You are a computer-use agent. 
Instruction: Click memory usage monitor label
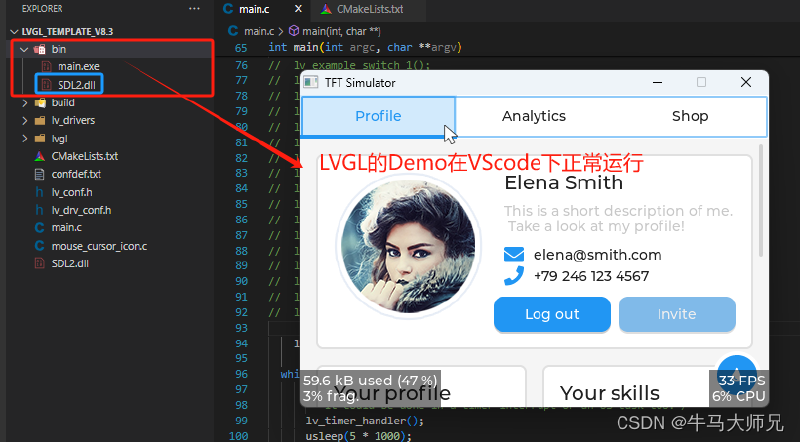(x=370, y=388)
